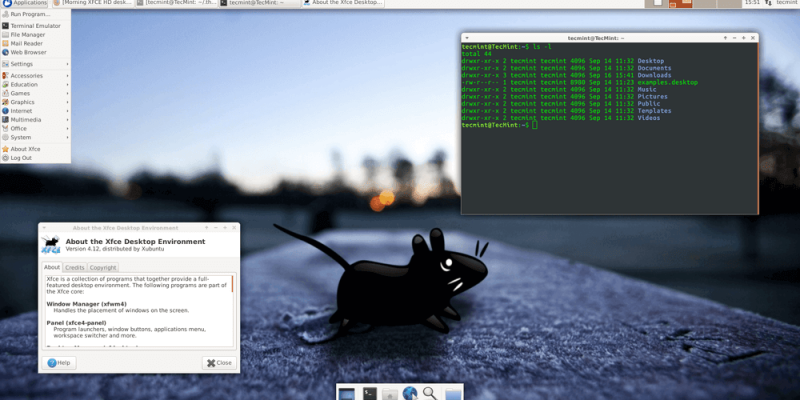Switch to the Credits tab
This screenshot has height=400, width=800.
[75, 267]
